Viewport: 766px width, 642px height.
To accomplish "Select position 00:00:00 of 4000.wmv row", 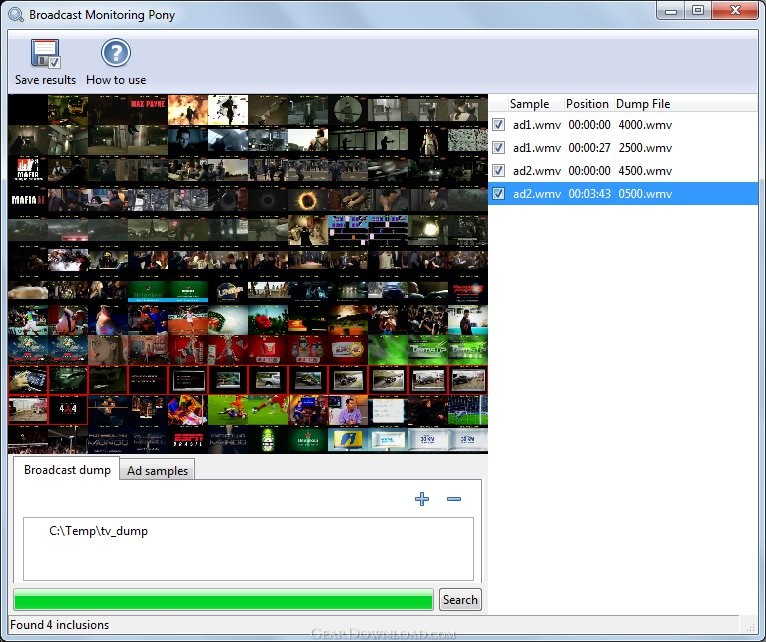I will (589, 125).
